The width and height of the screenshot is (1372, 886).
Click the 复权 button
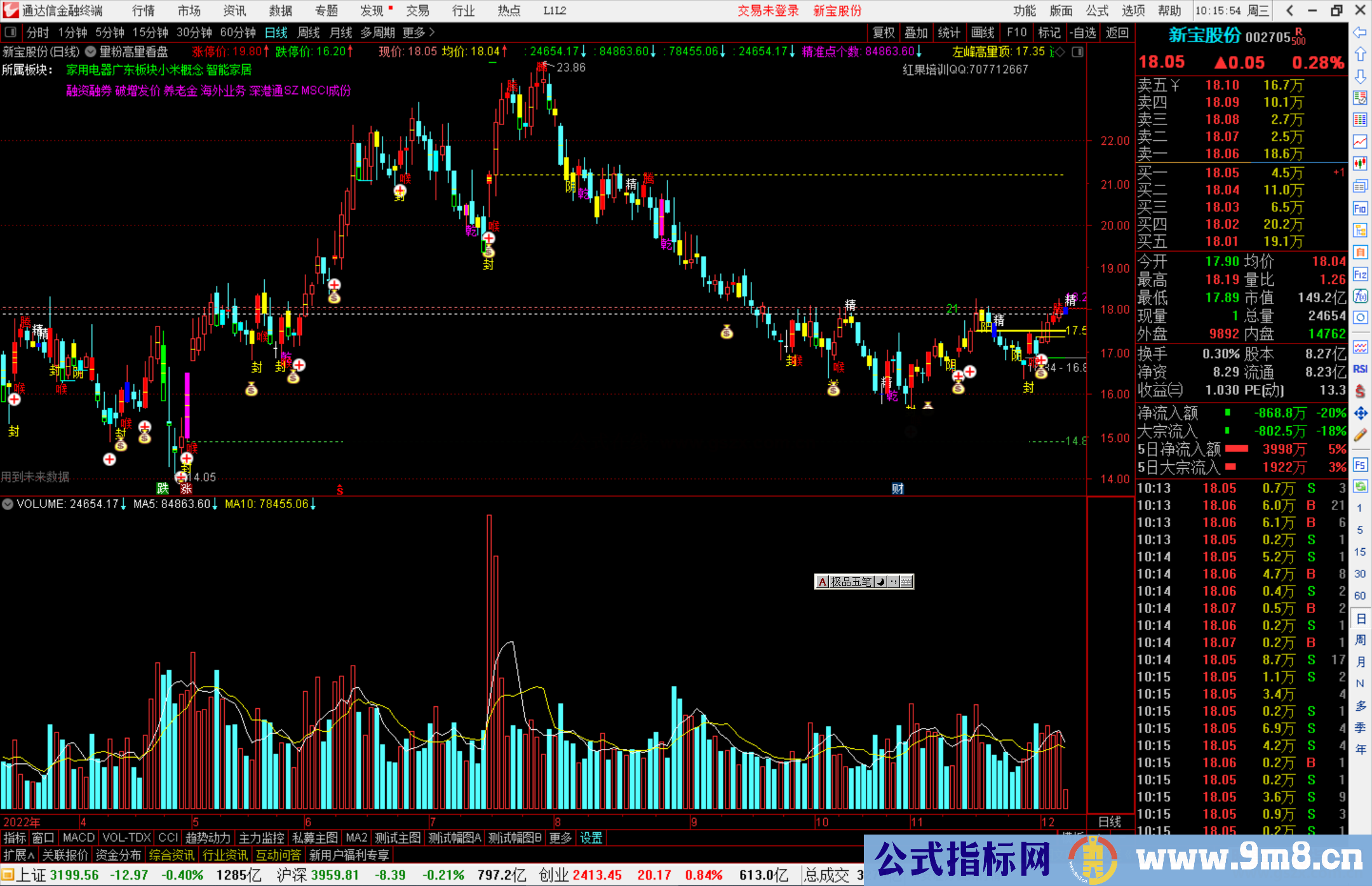pyautogui.click(x=883, y=32)
